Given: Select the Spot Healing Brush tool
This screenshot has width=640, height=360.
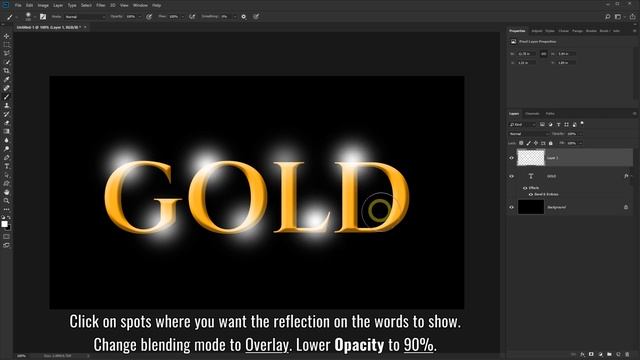Looking at the screenshot, I should (x=7, y=88).
